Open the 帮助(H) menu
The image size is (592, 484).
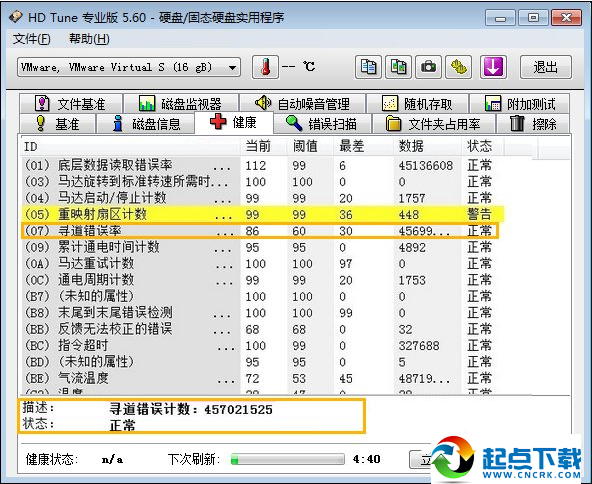[89, 39]
